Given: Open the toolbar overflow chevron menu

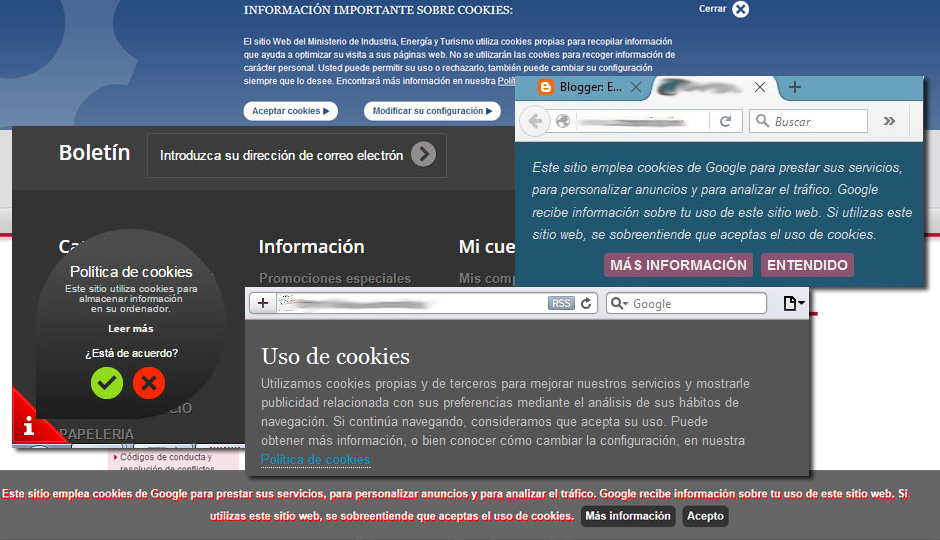Looking at the screenshot, I should 889,121.
